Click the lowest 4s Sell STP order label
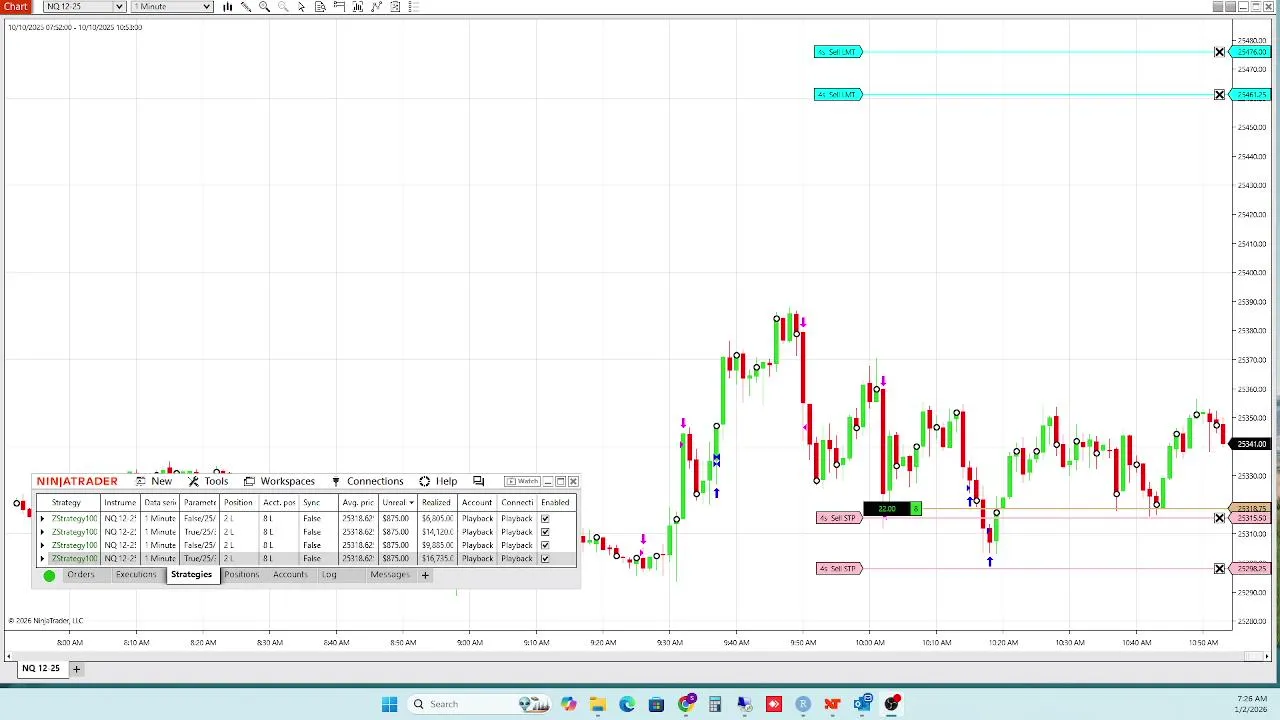Viewport: 1280px width, 720px height. (x=838, y=569)
